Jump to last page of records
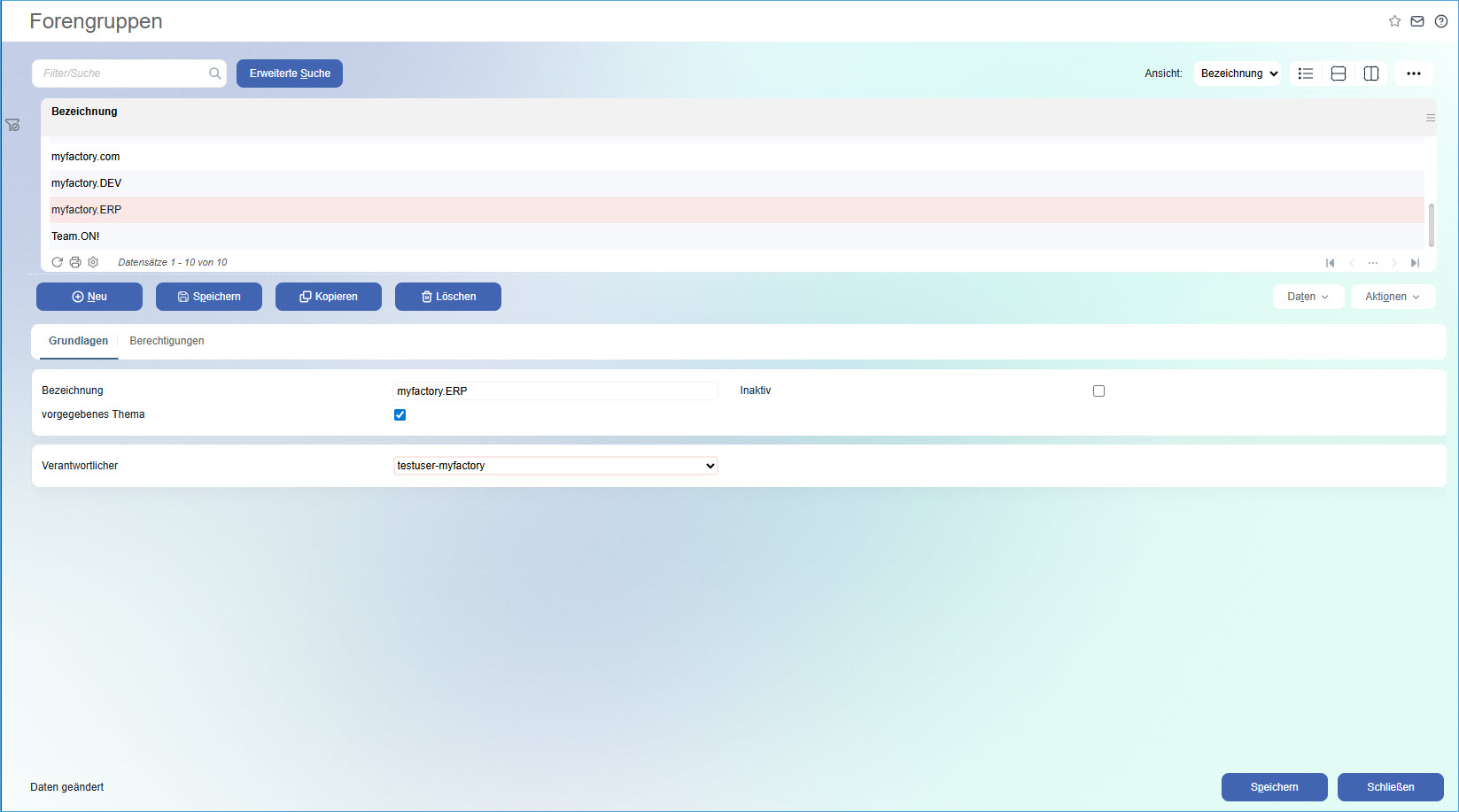Viewport: 1459px width, 812px height. pyautogui.click(x=1415, y=263)
